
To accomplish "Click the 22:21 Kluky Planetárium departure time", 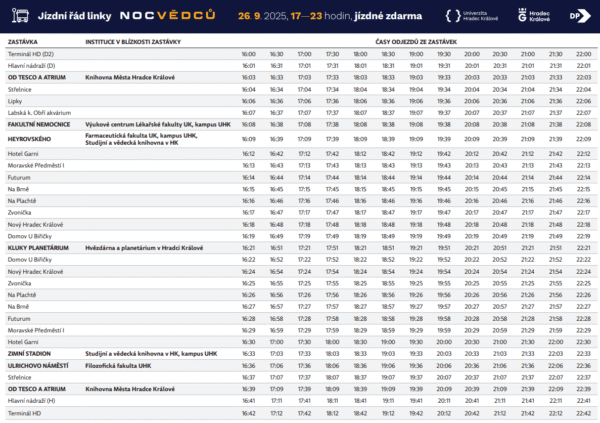I will (x=584, y=248).
